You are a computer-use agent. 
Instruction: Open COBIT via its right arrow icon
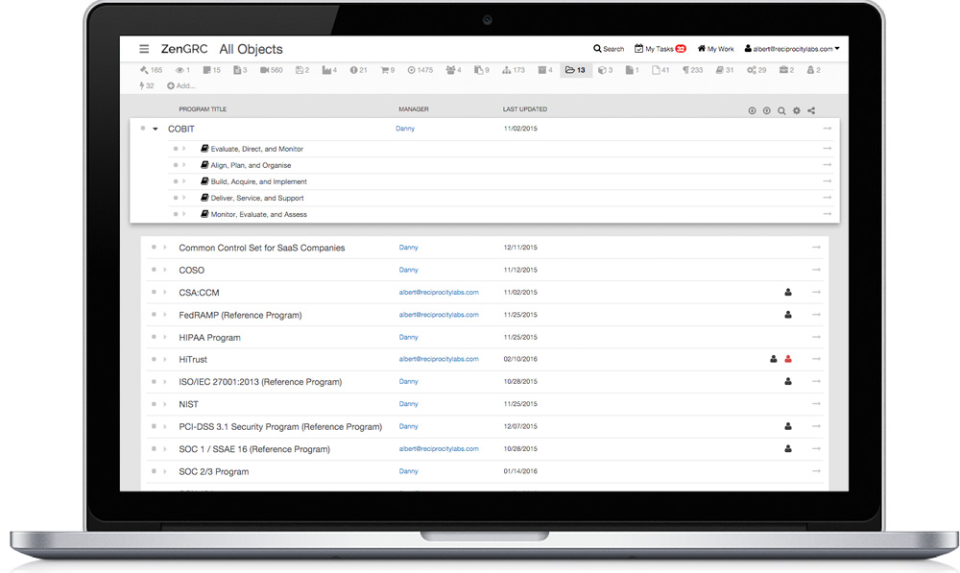pyautogui.click(x=827, y=129)
